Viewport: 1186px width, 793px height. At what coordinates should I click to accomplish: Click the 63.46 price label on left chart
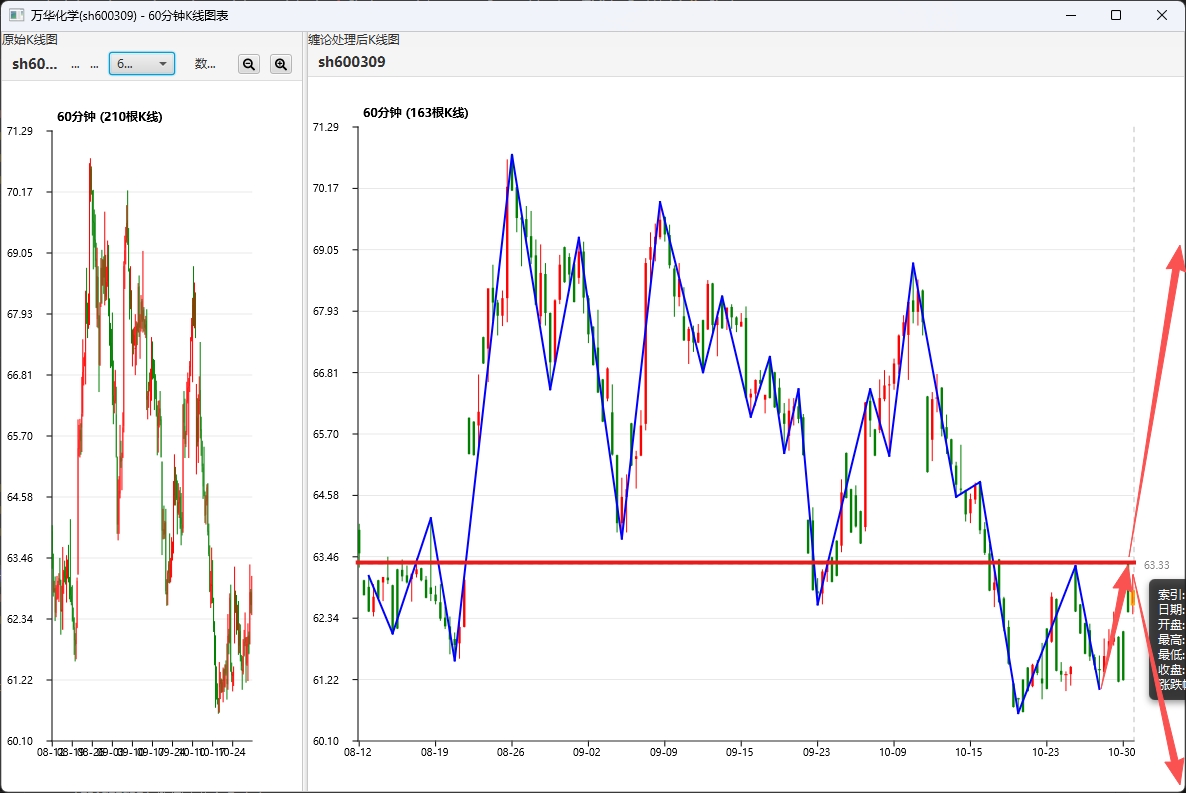click(x=20, y=558)
